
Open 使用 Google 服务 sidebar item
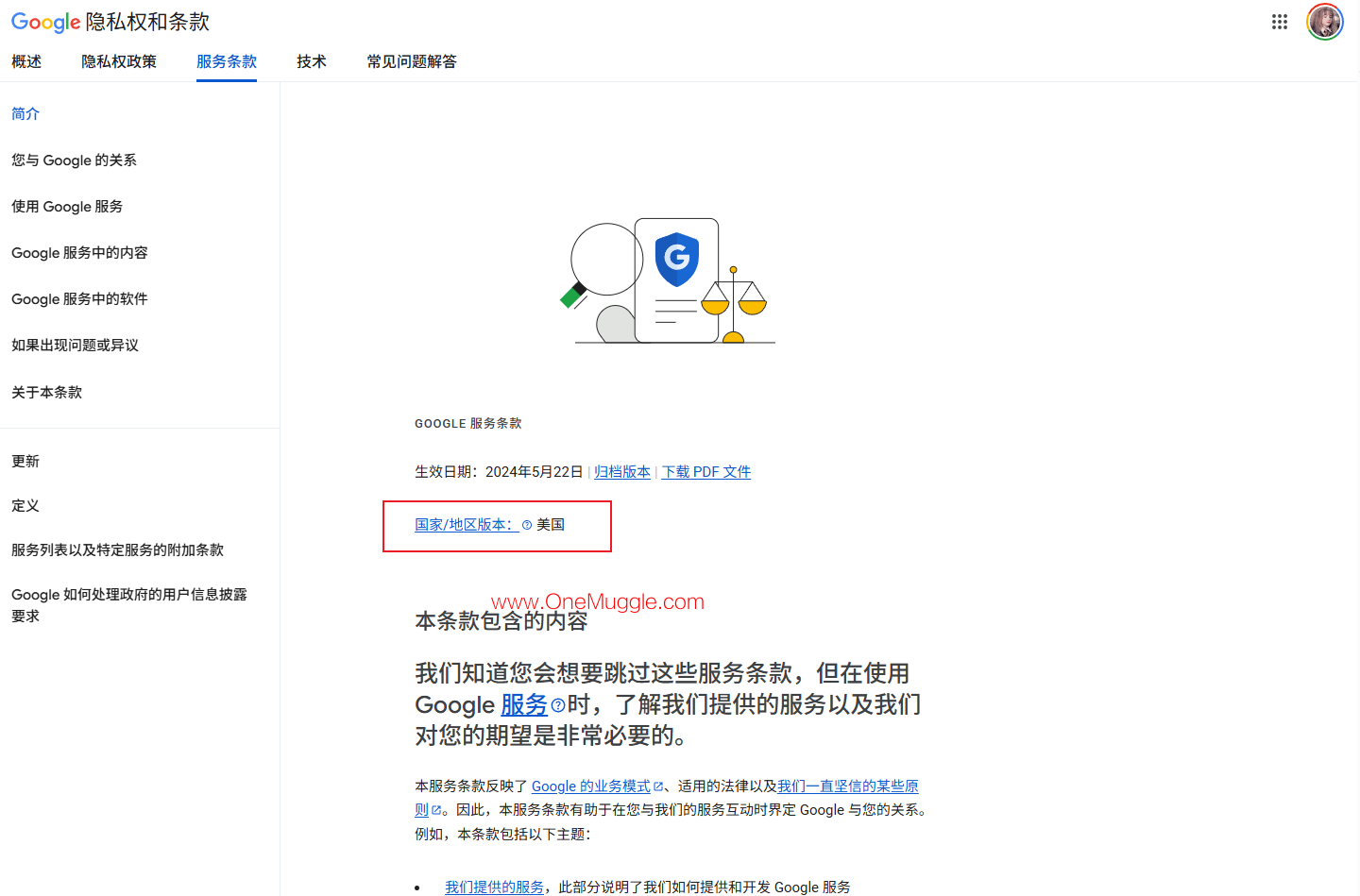pos(67,207)
